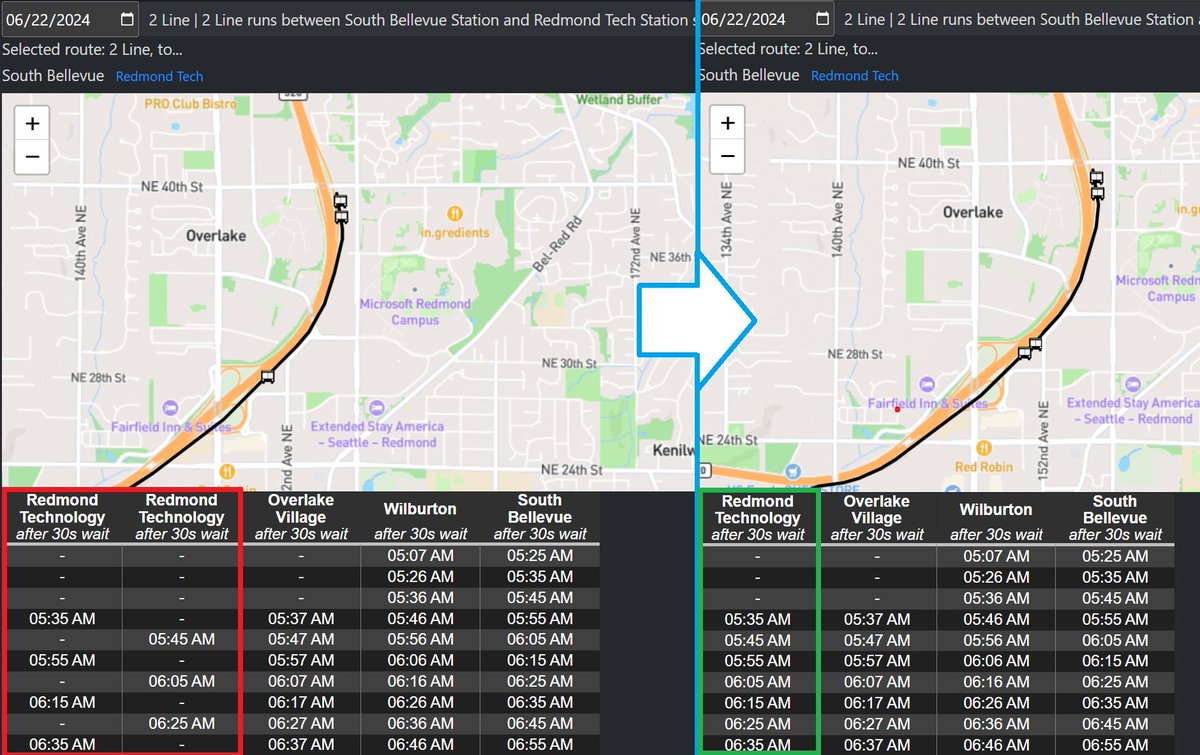Click Overlake Village column header in left table
The image size is (1200, 755).
pyautogui.click(x=301, y=517)
